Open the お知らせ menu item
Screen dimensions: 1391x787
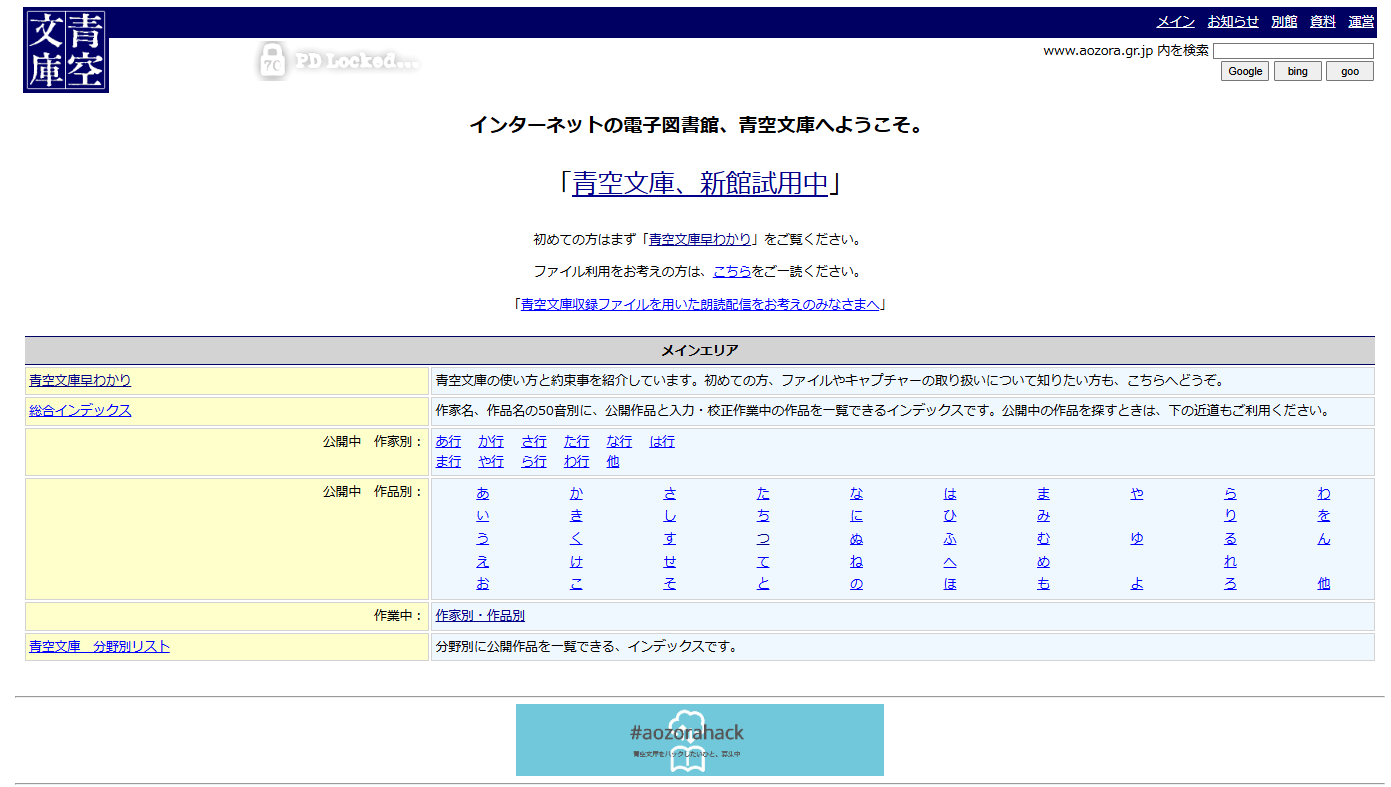[x=1232, y=22]
